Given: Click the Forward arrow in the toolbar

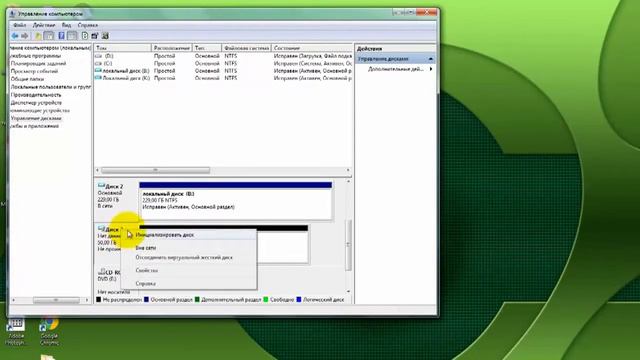Looking at the screenshot, I should pos(24,36).
